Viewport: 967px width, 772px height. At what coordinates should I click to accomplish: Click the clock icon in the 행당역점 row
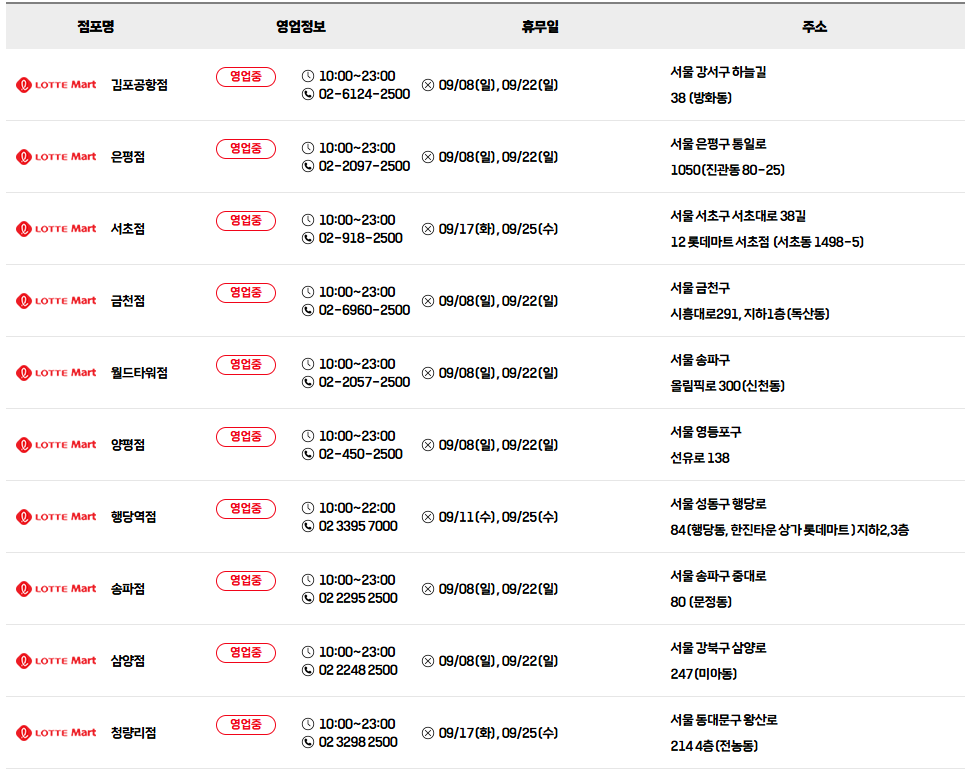click(x=308, y=508)
